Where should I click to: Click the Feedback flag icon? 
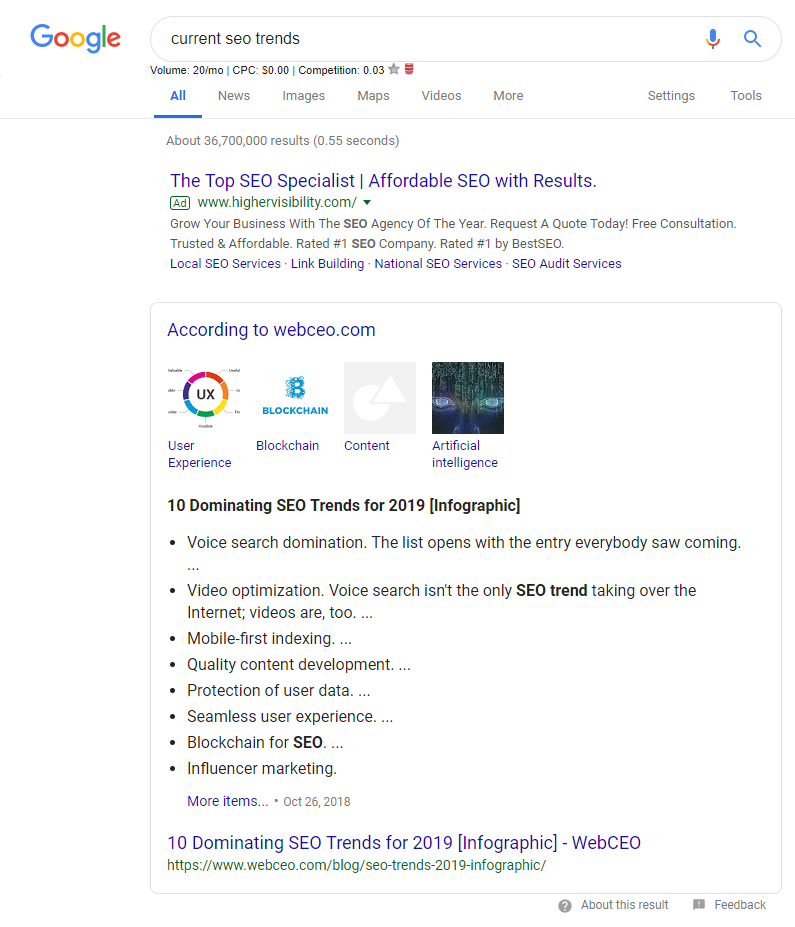[x=699, y=905]
